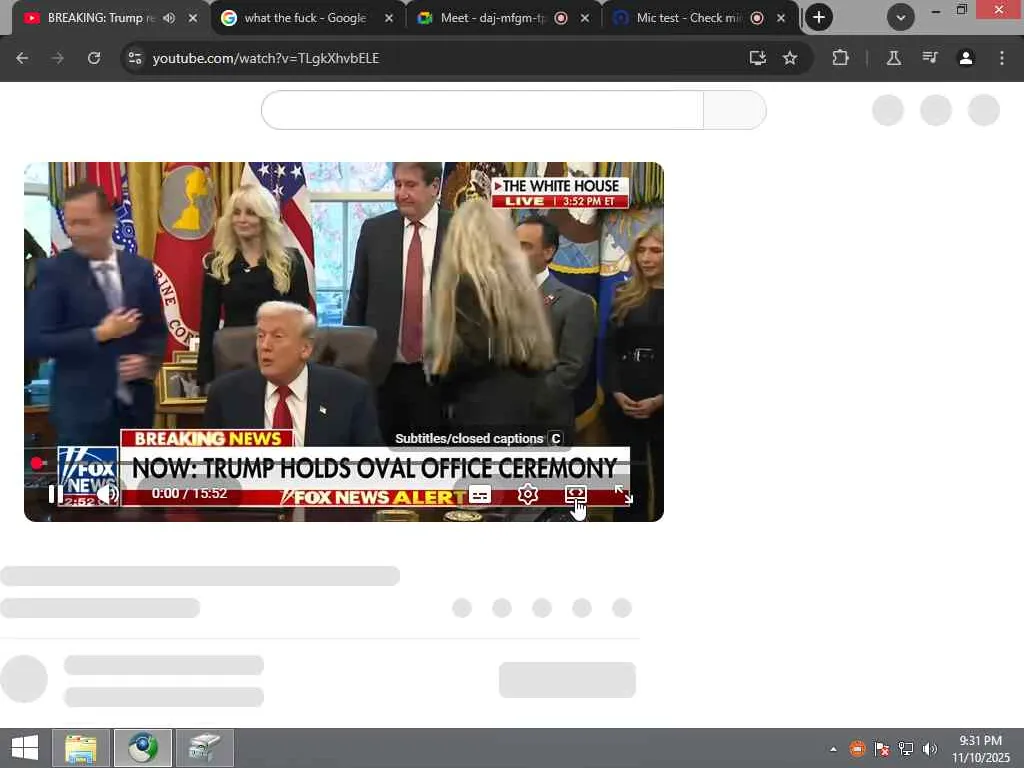This screenshot has height=768, width=1024.
Task: Click the address bar URL
Action: pyautogui.click(x=266, y=58)
